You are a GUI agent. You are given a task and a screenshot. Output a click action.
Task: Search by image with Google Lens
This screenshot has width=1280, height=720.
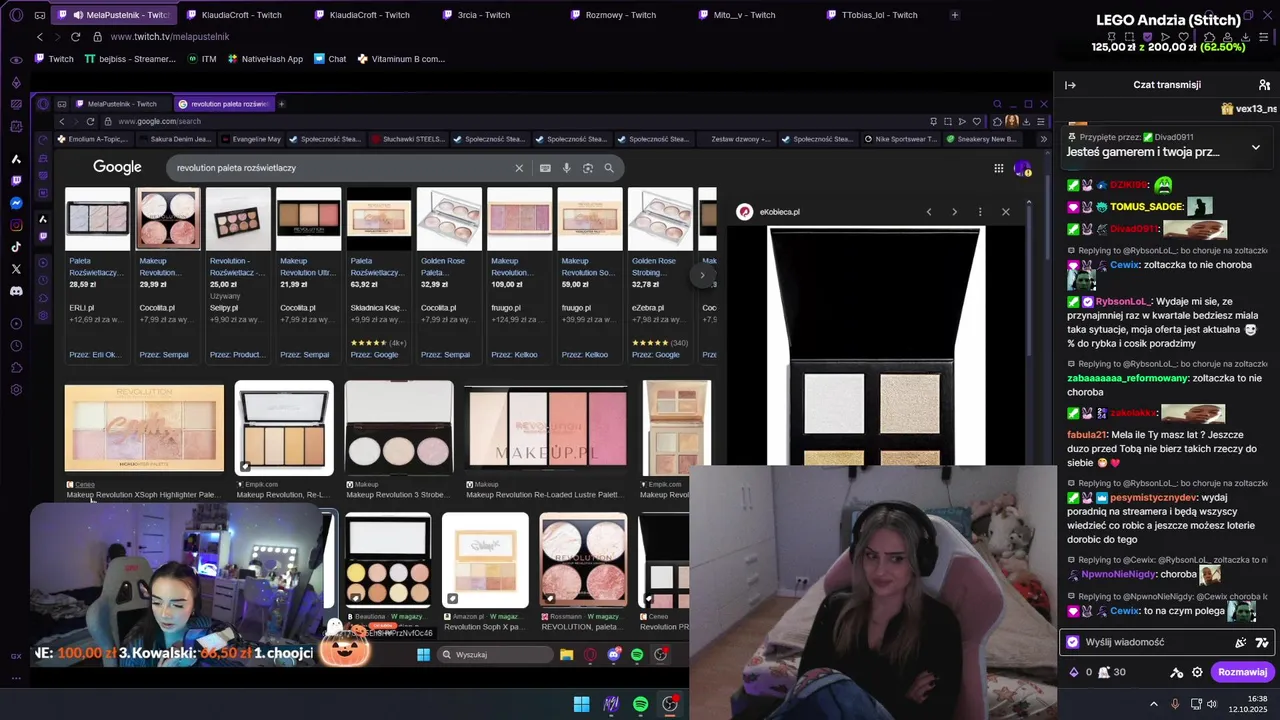(x=588, y=168)
